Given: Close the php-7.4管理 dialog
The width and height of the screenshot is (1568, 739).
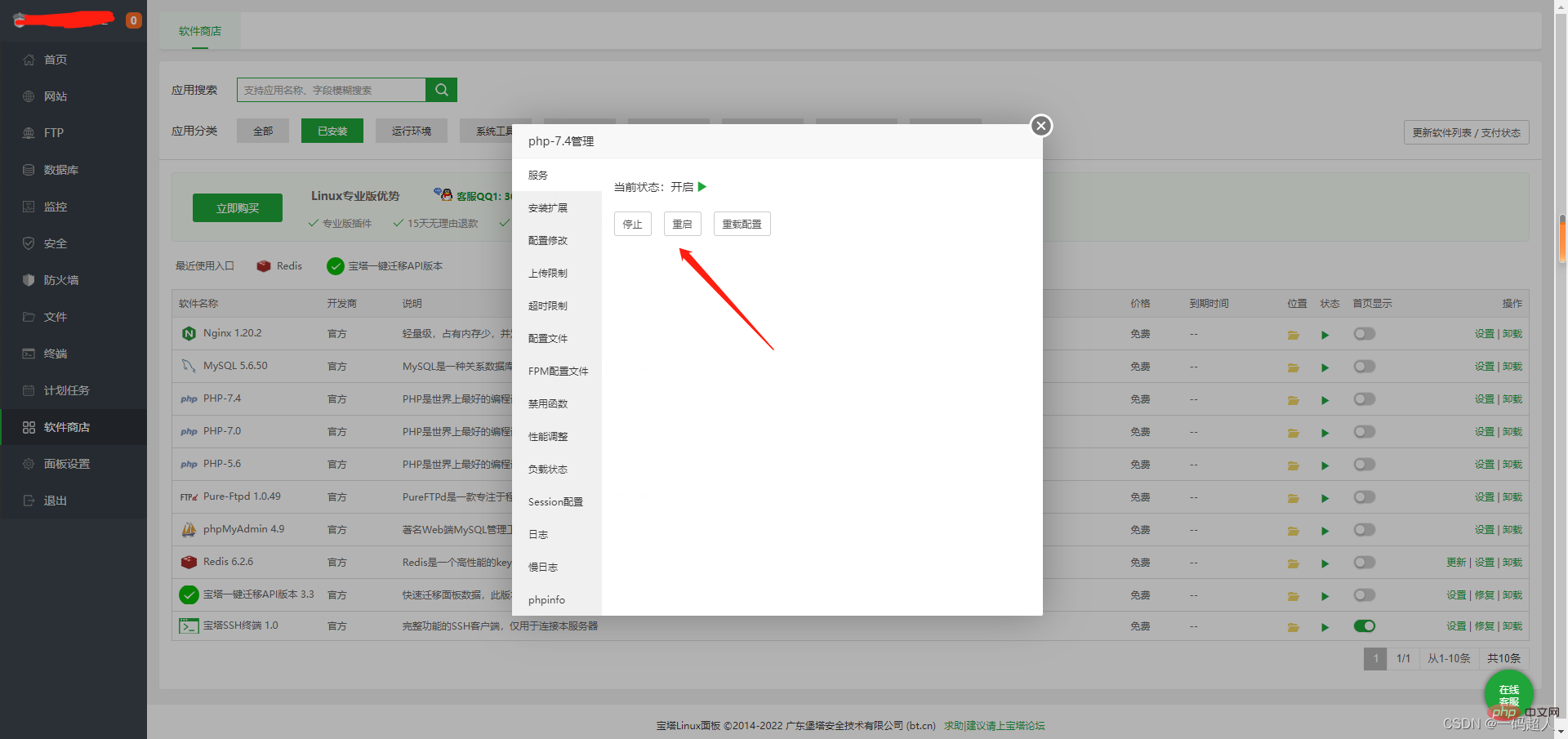Looking at the screenshot, I should 1040,126.
